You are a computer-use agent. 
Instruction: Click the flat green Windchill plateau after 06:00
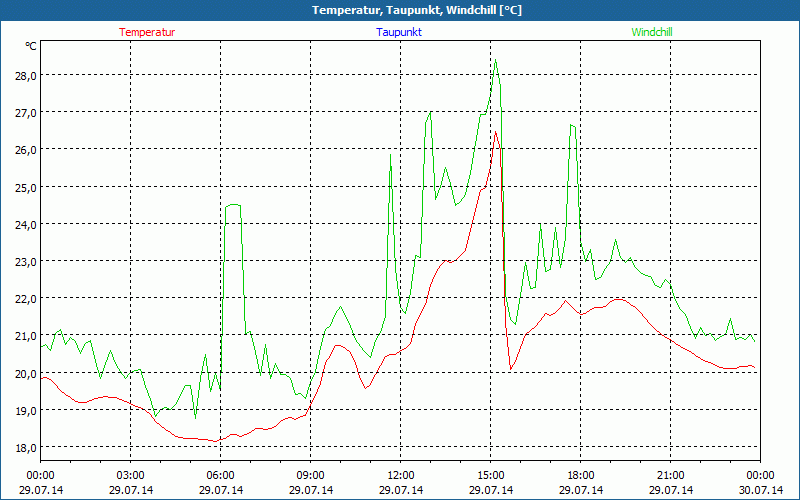coord(233,205)
